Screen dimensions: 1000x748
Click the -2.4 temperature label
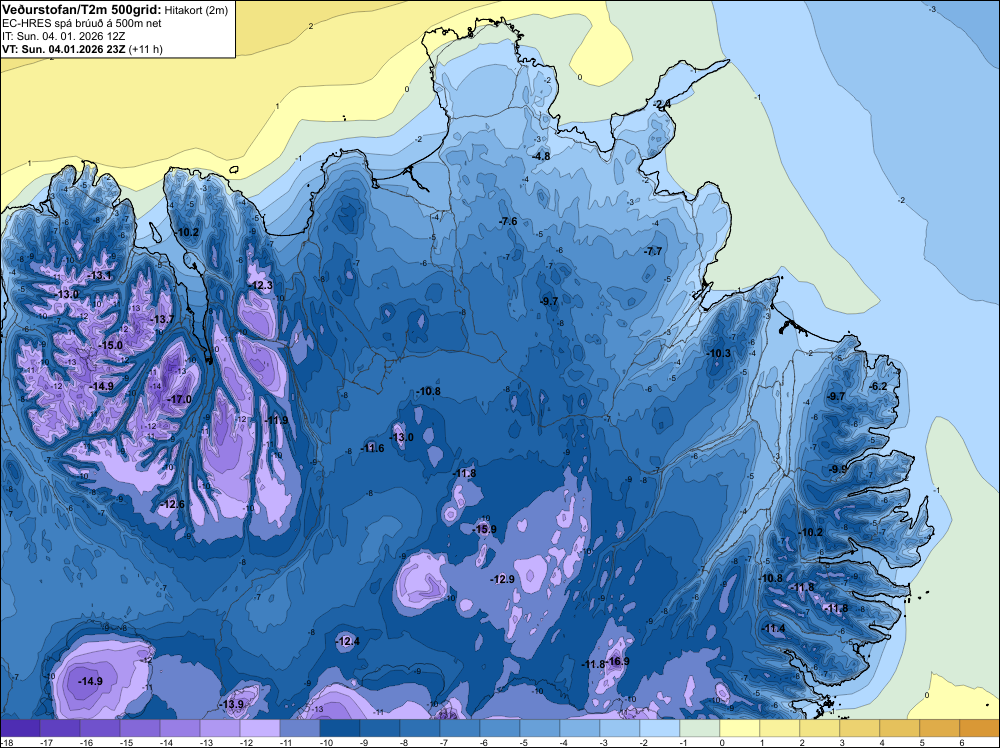point(662,104)
